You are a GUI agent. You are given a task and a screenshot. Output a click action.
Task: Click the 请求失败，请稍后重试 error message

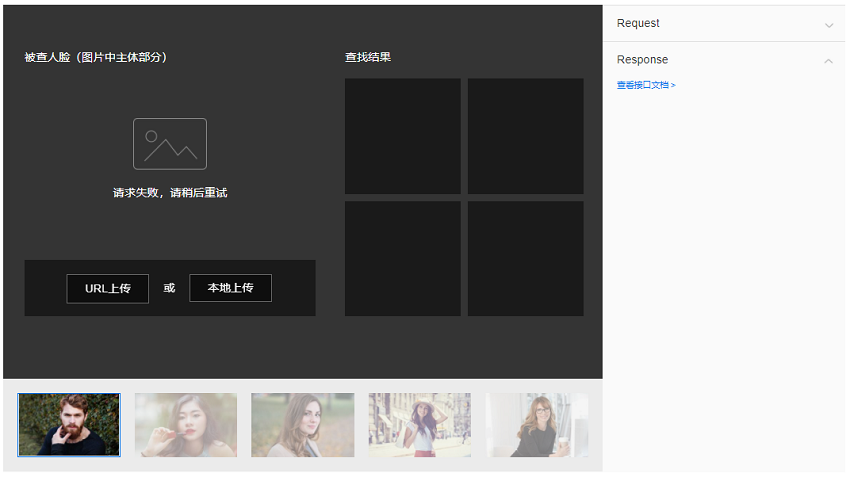pos(170,193)
